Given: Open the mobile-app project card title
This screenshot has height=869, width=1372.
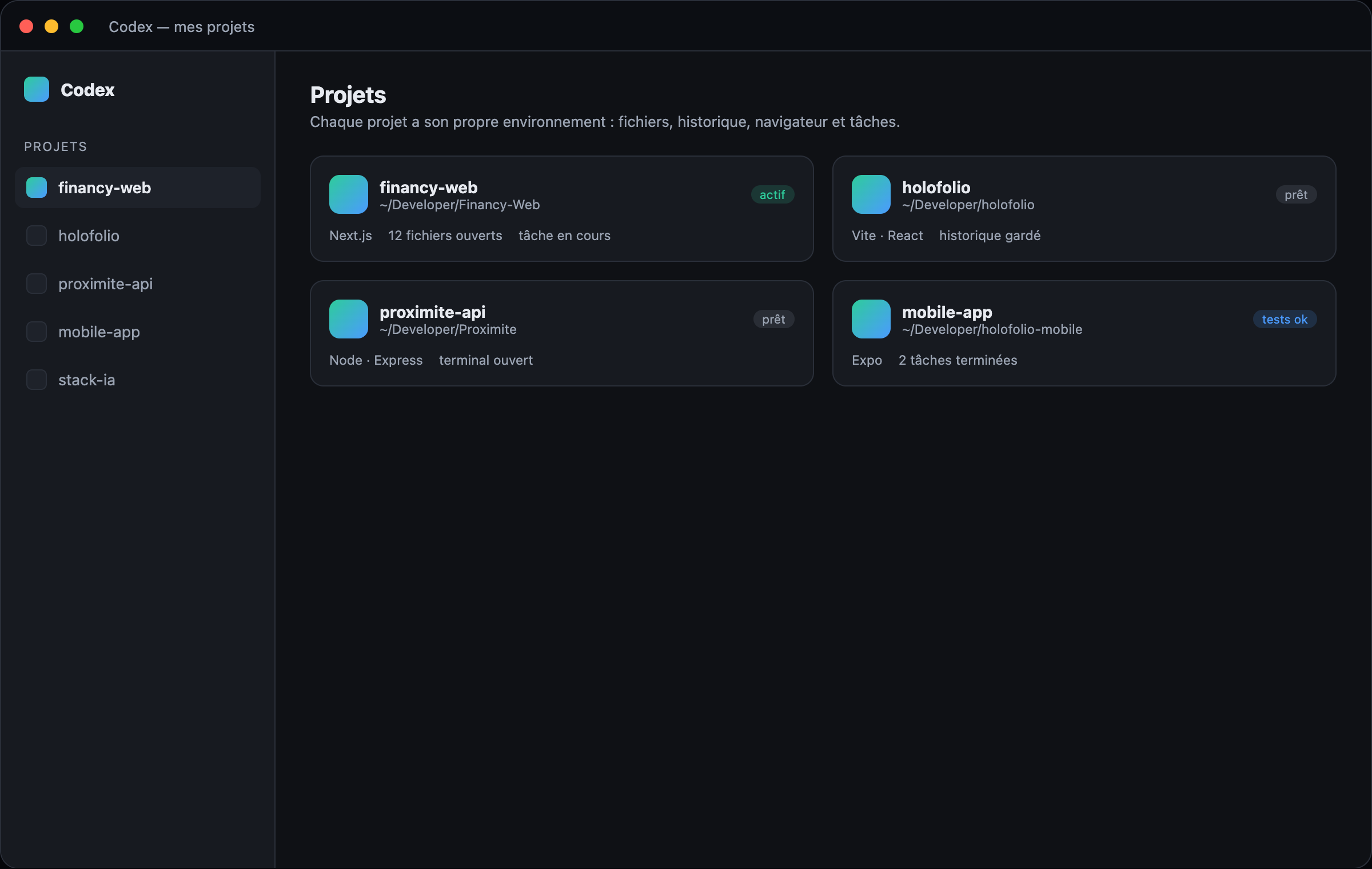Looking at the screenshot, I should [x=947, y=312].
